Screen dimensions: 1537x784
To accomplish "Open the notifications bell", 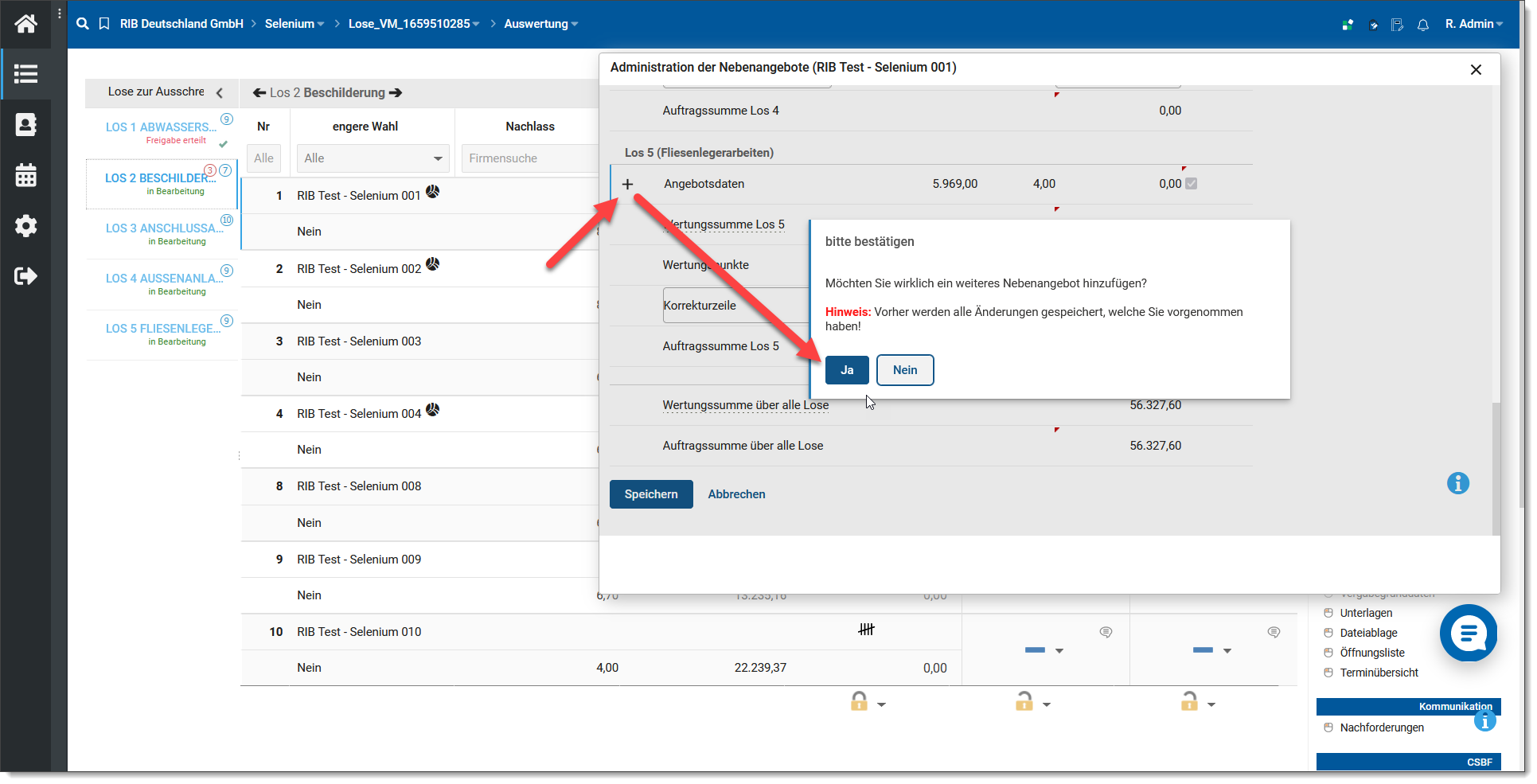I will tap(1423, 25).
